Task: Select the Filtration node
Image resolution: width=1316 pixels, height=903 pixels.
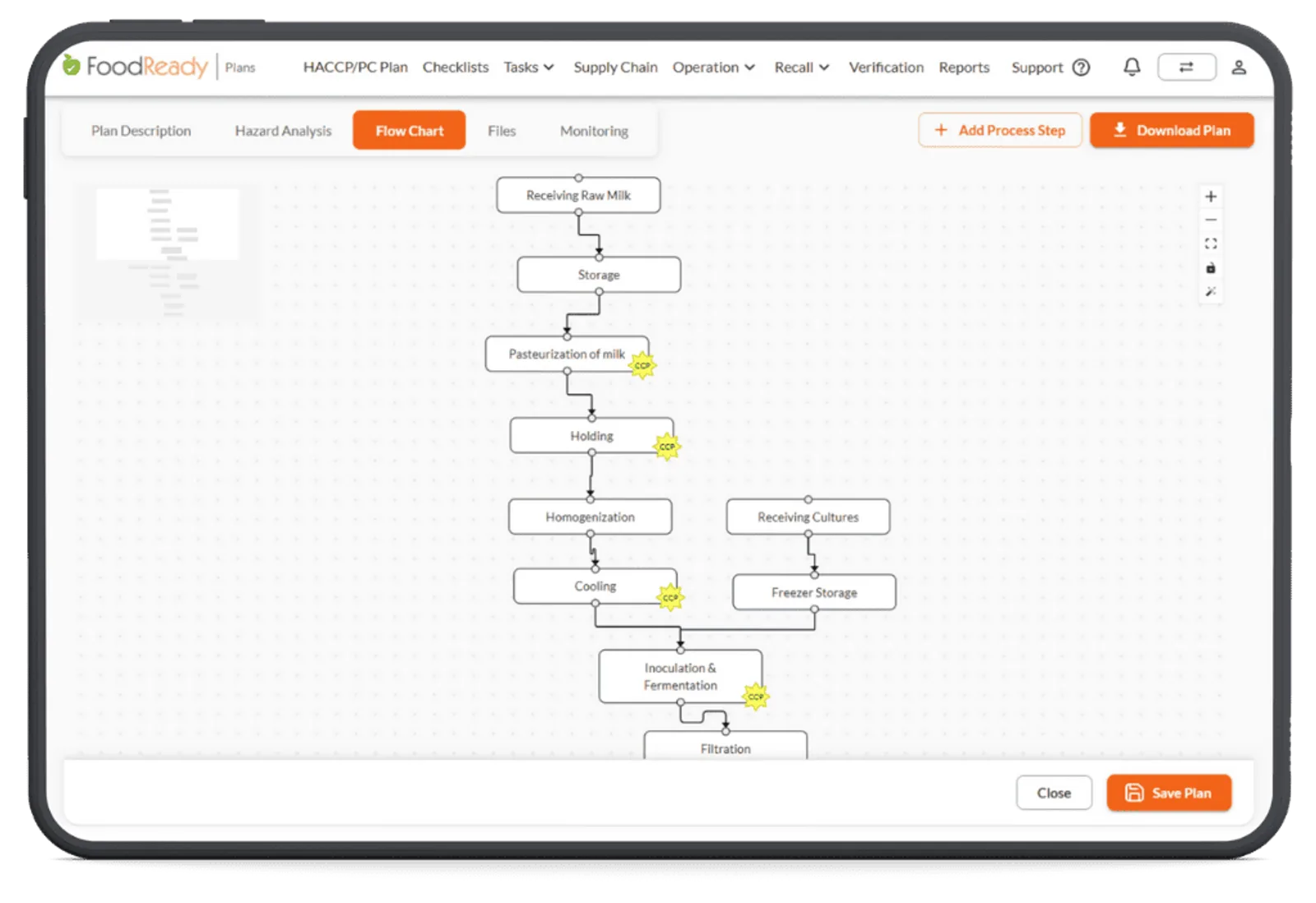Action: 725,746
